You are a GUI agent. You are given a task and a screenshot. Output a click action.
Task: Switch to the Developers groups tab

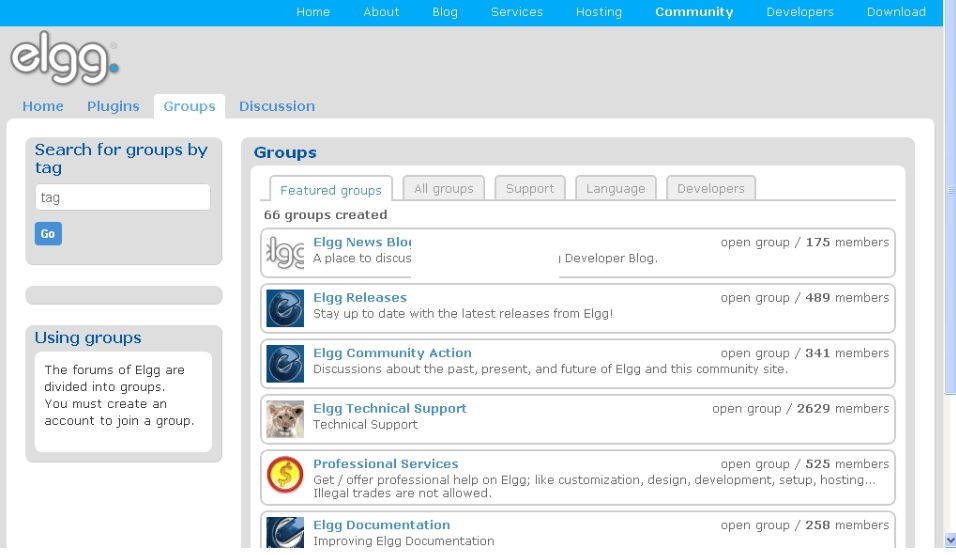[711, 188]
